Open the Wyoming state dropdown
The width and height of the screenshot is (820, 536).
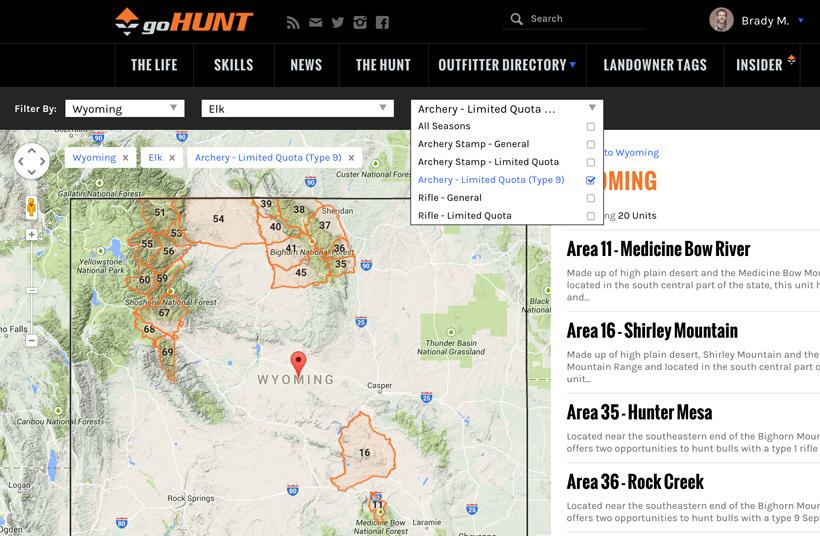pos(124,109)
